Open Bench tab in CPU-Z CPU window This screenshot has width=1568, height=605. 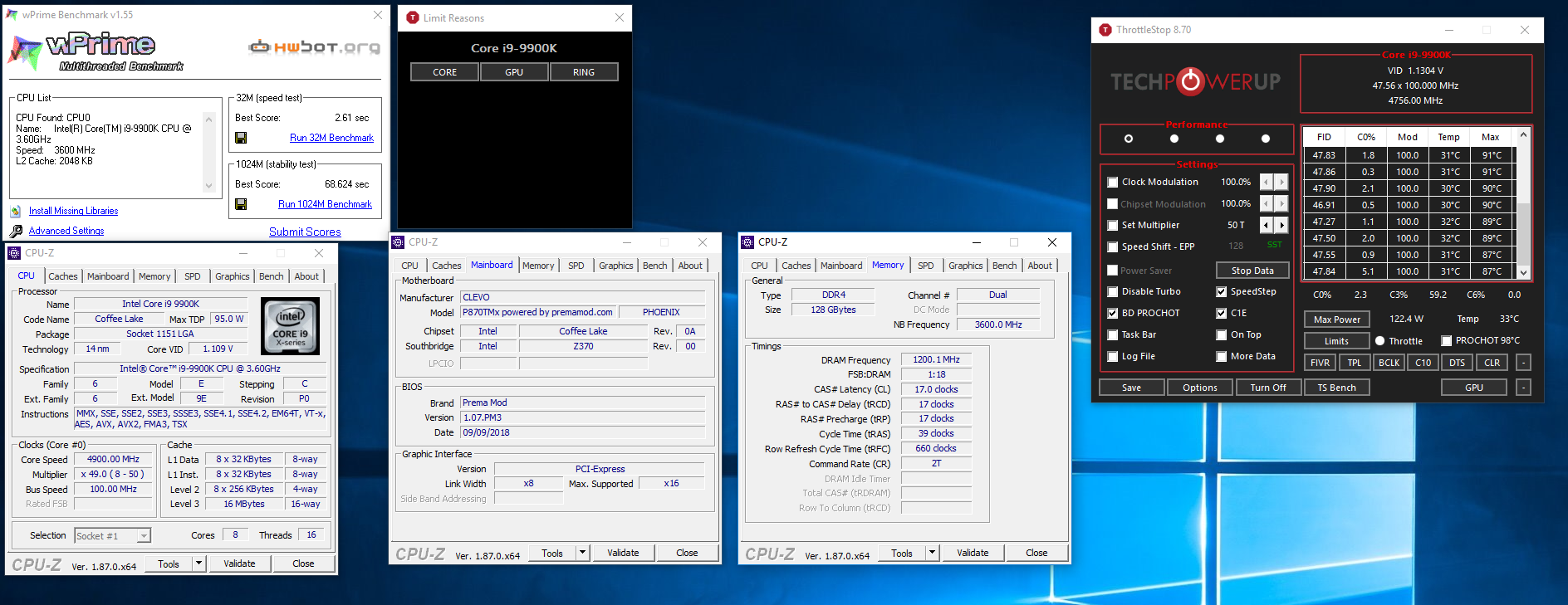pyautogui.click(x=272, y=276)
